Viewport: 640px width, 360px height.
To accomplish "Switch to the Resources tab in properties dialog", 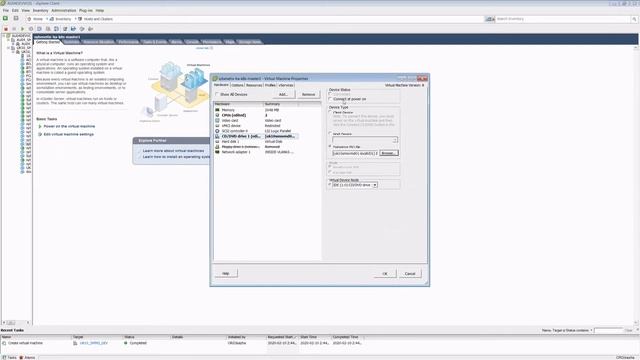I will (254, 85).
